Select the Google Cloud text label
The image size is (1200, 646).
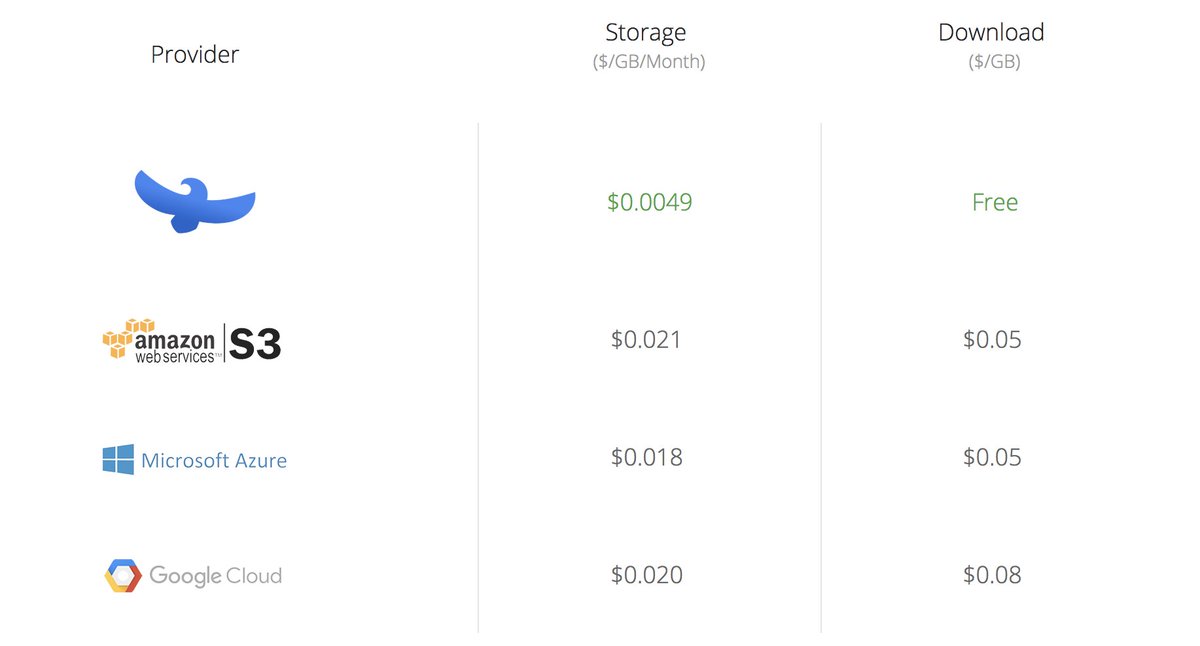[x=215, y=576]
